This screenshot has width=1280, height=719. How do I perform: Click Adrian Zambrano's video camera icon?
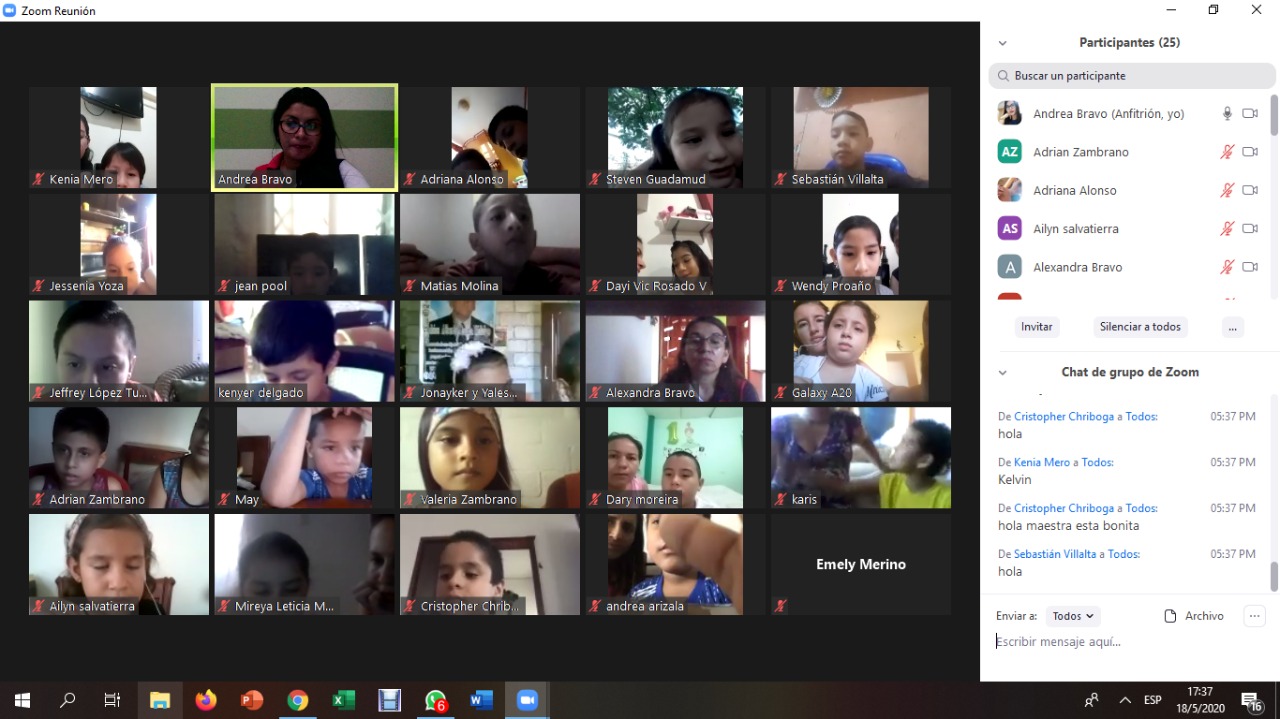1250,152
